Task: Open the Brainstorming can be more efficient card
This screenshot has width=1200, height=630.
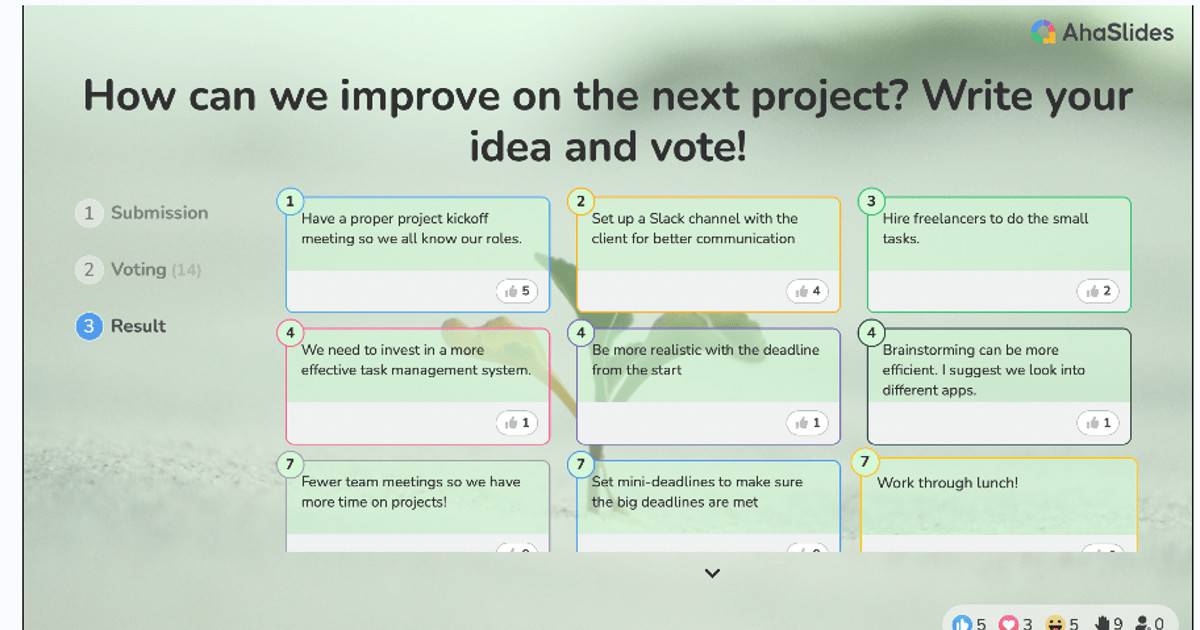Action: 999,386
